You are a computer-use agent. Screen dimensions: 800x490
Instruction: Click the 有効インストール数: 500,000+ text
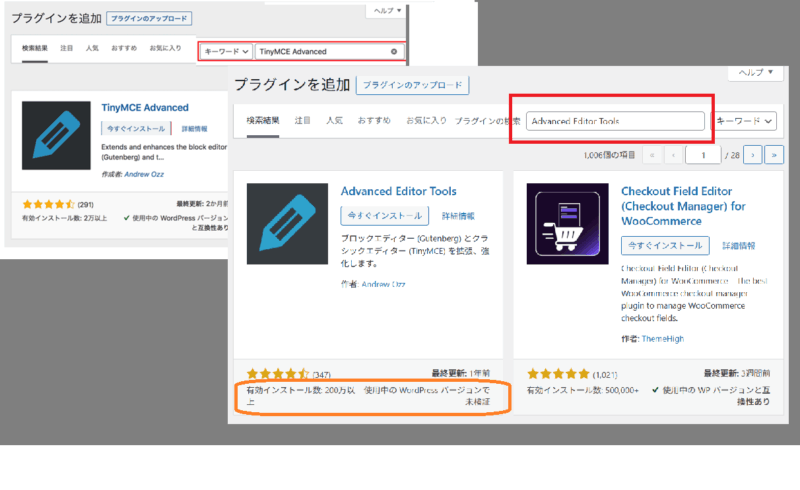583,390
